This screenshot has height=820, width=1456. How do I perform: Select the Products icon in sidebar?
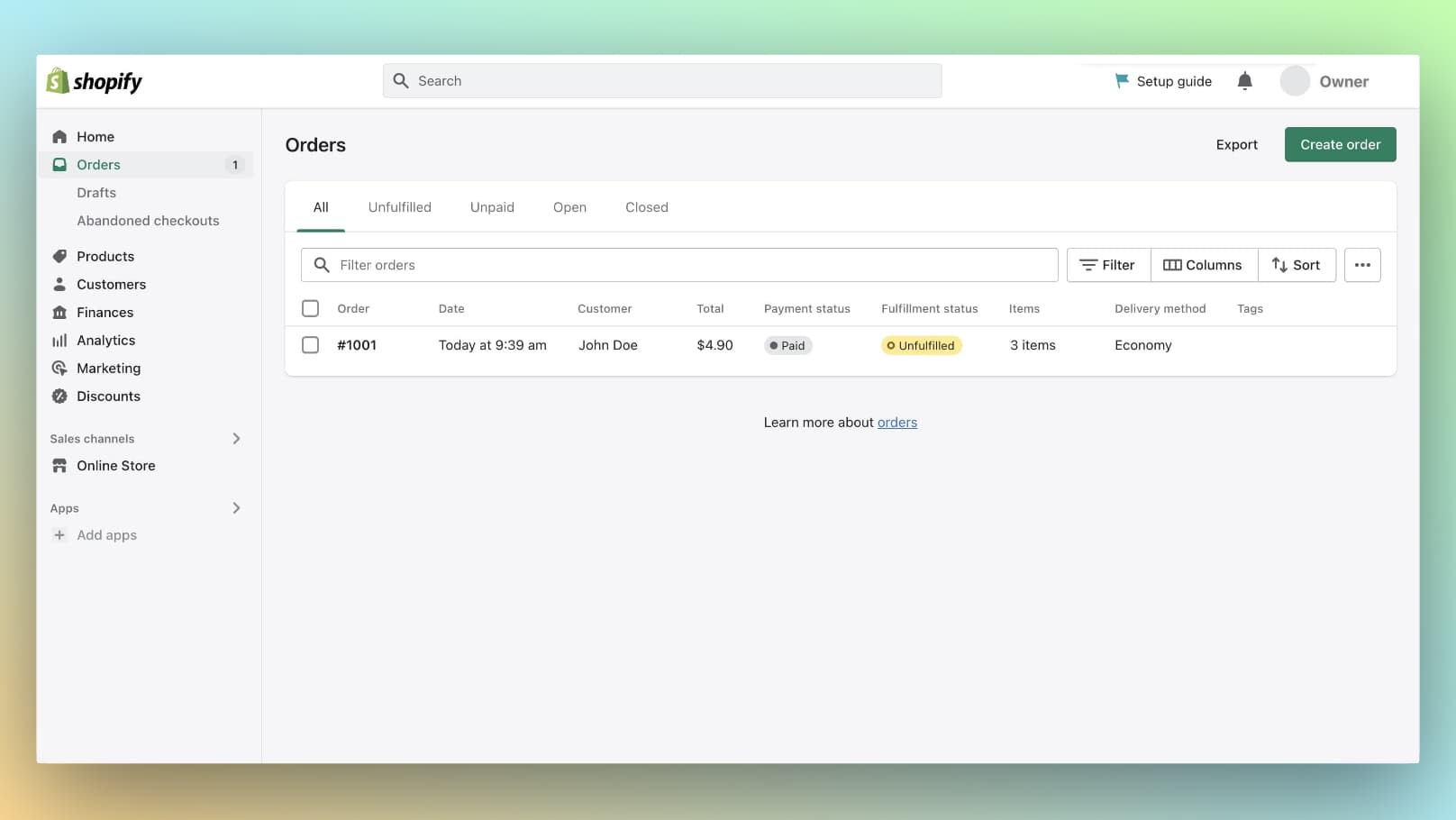(x=59, y=256)
